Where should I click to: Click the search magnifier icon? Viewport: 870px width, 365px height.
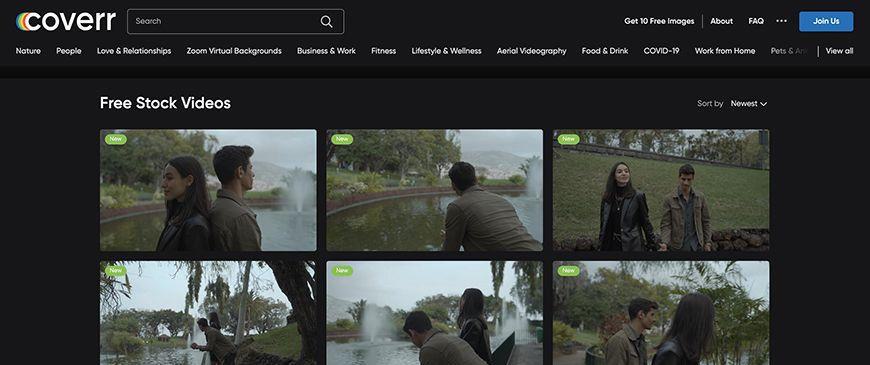pos(326,22)
